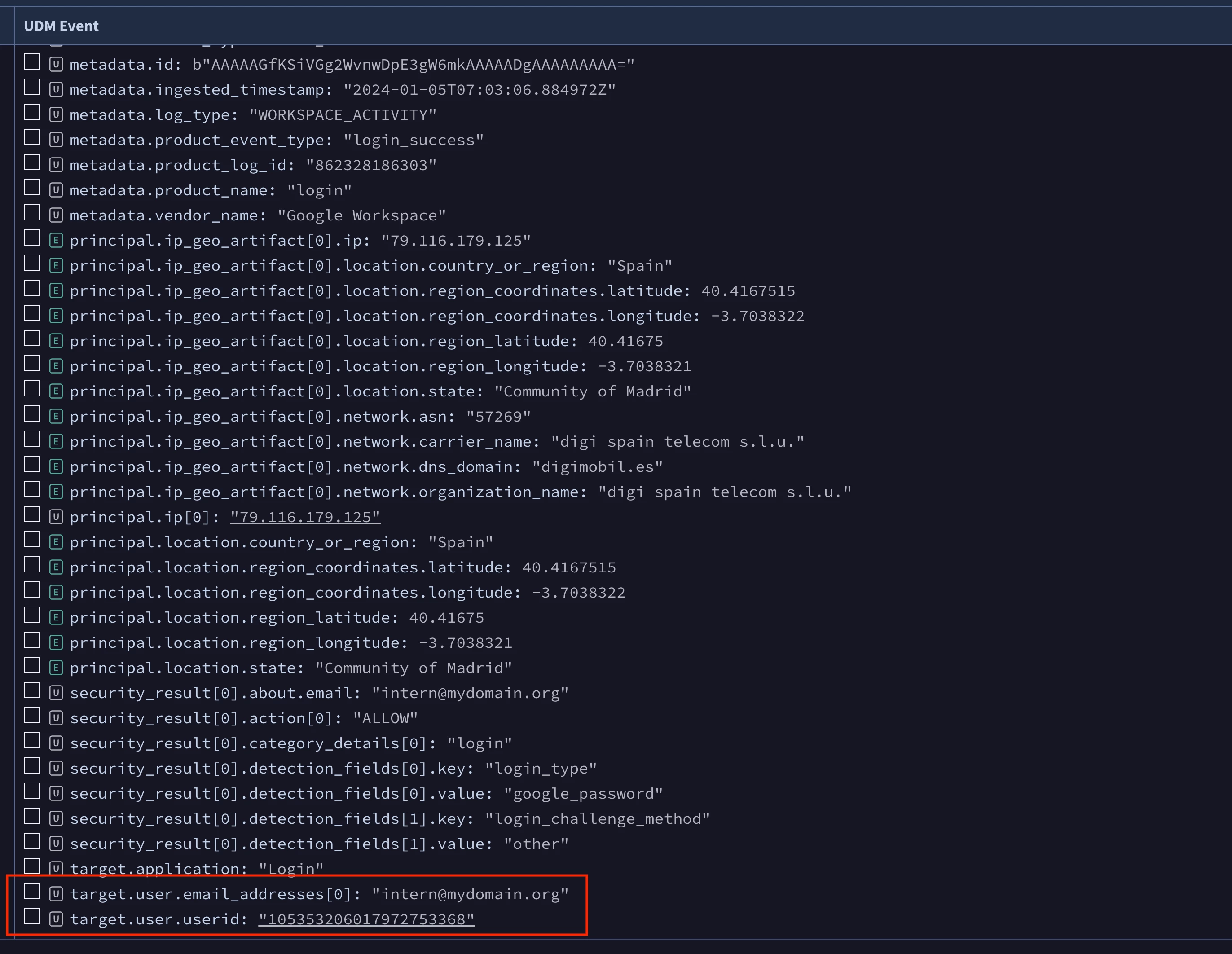Click E icon for principal.location.region_longitude
Viewport: 1232px width, 954px height.
point(56,642)
